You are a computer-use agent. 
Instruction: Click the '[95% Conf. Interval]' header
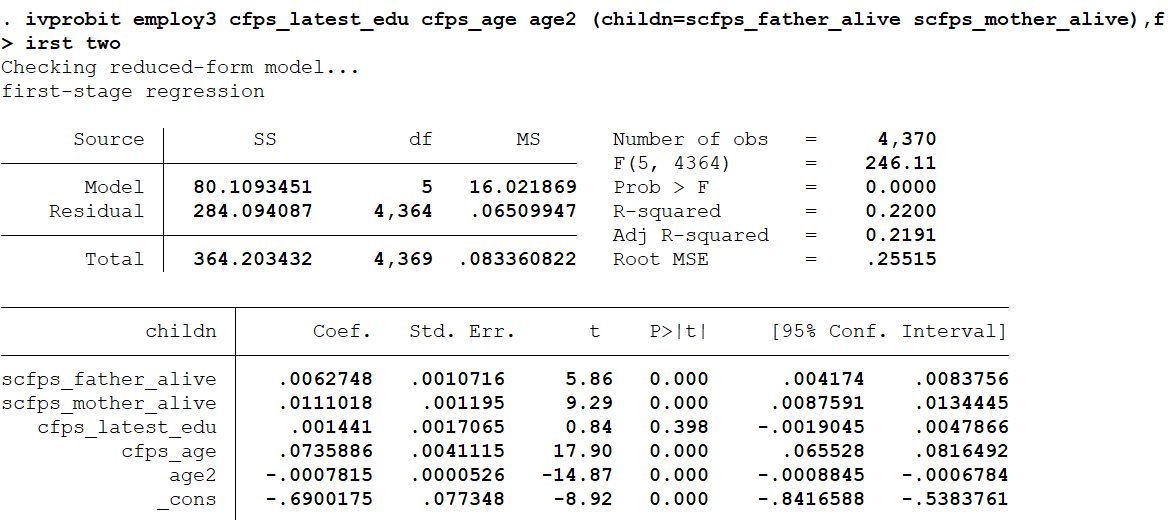tap(889, 331)
